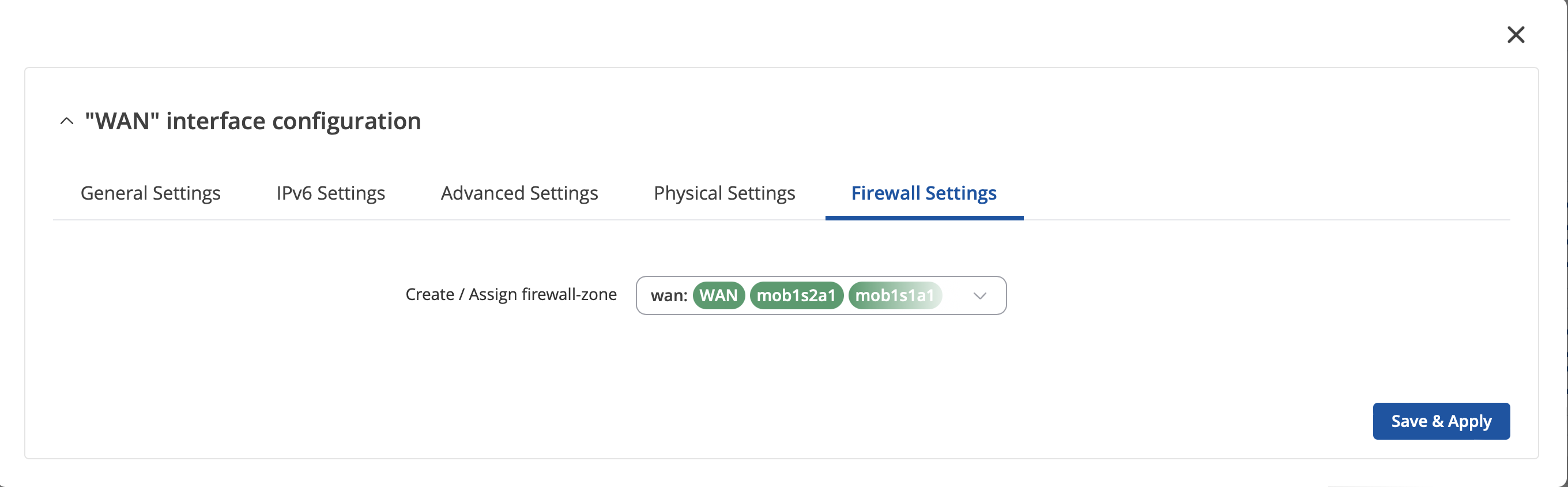Viewport: 1568px width, 487px height.
Task: Click the green mob1s2a1 interface tag
Action: tap(796, 295)
